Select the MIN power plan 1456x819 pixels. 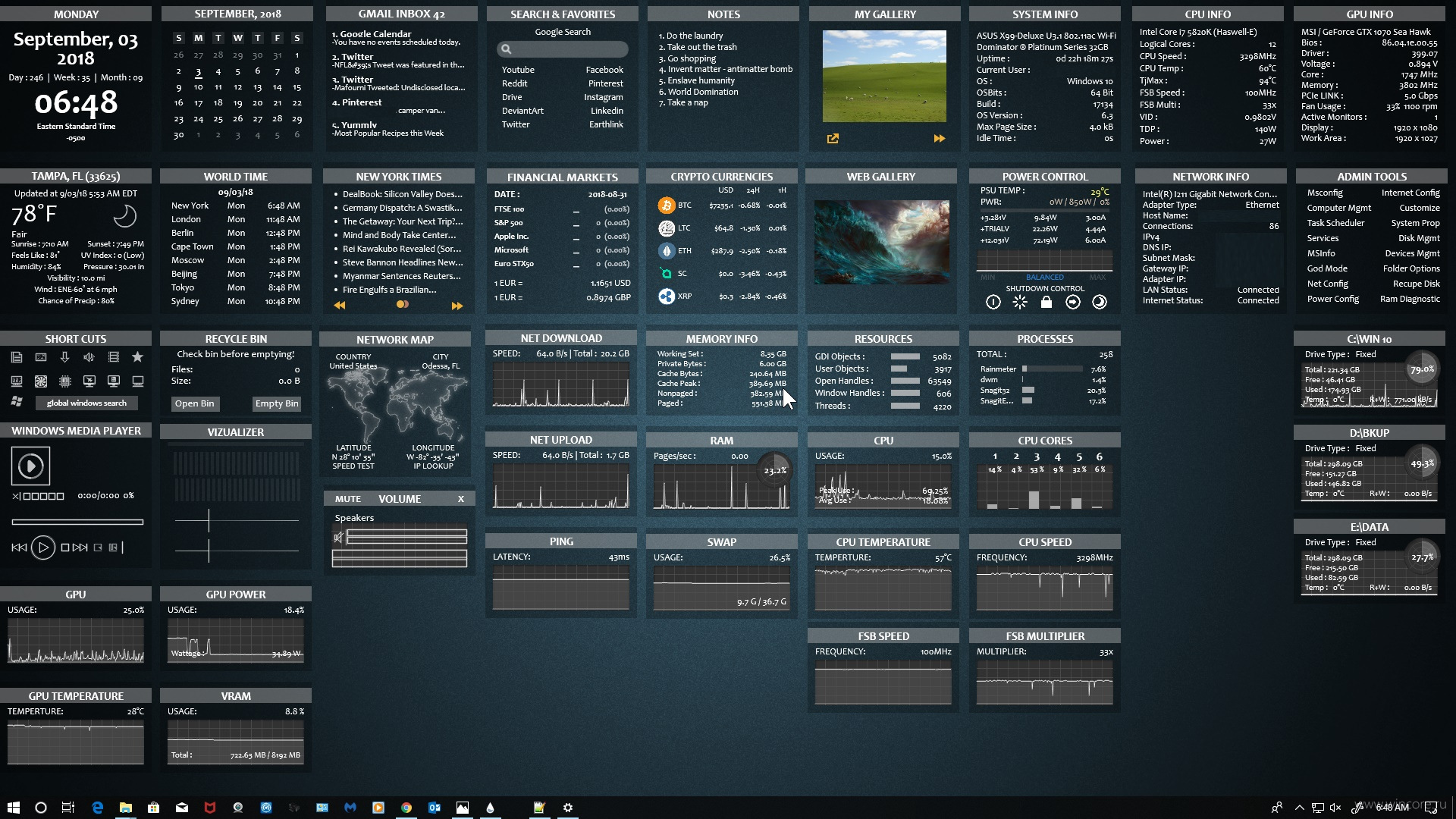point(987,278)
